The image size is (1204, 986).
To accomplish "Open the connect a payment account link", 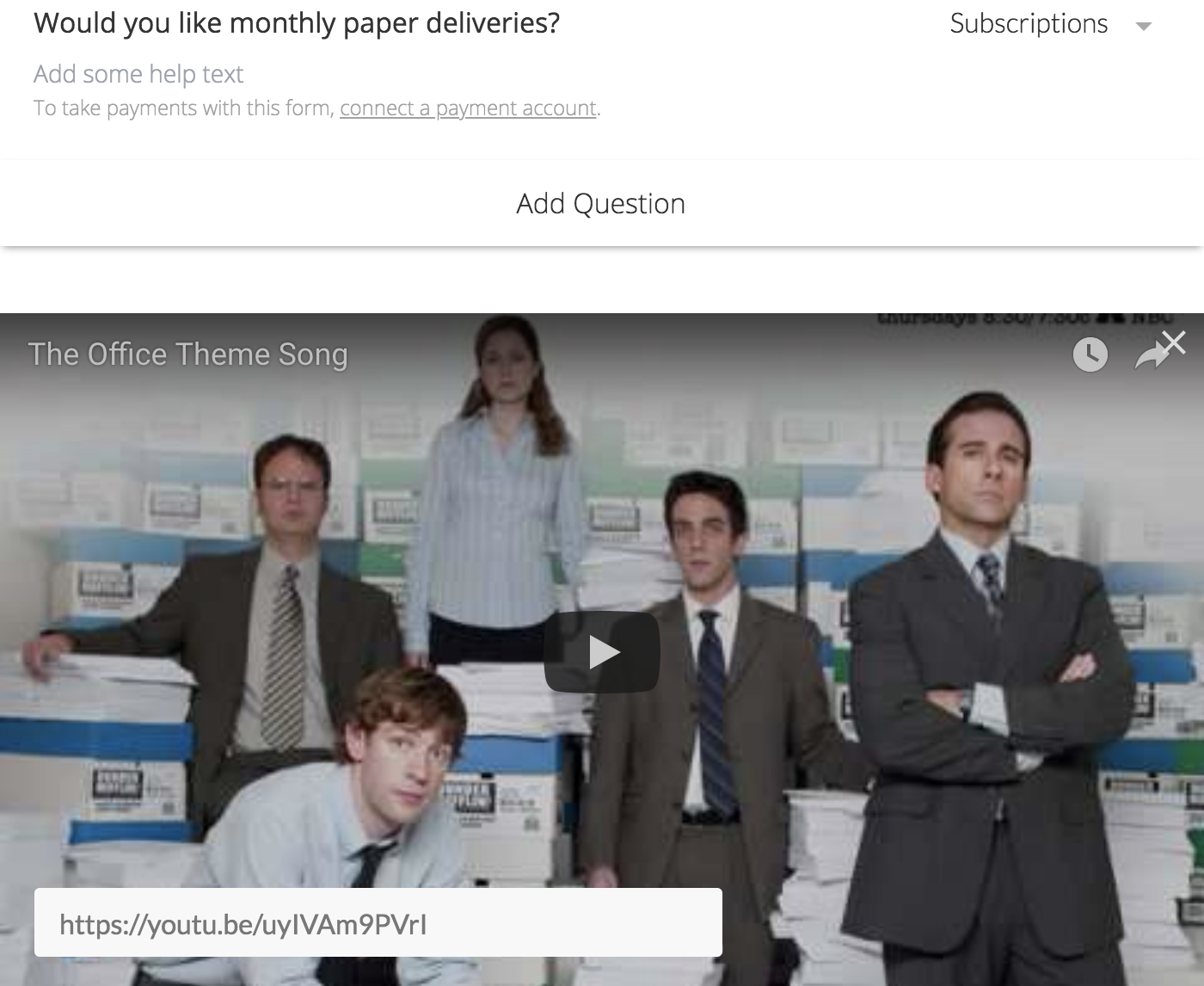I will [x=468, y=108].
